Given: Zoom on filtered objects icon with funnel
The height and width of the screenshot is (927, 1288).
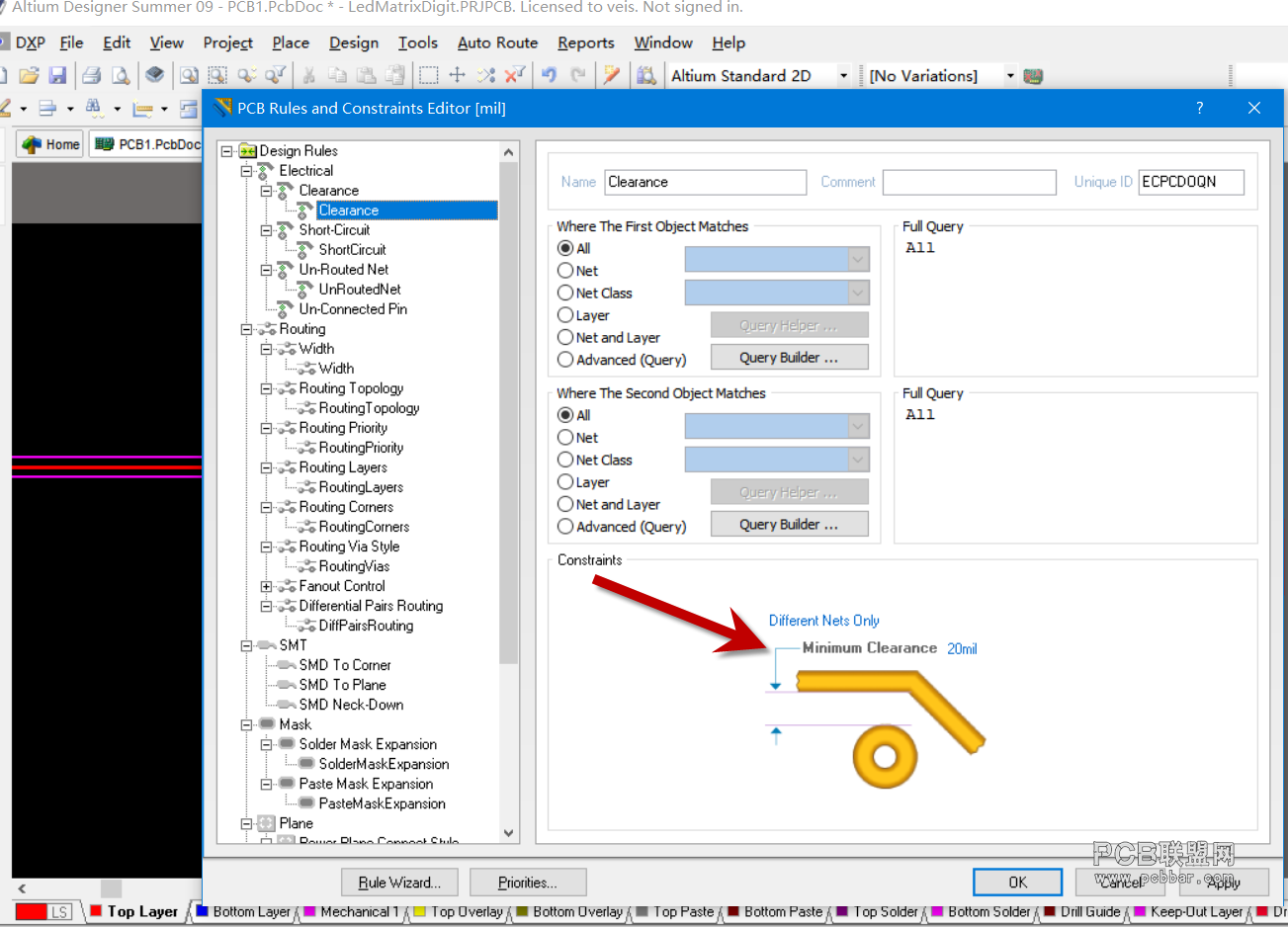Looking at the screenshot, I should (x=275, y=75).
